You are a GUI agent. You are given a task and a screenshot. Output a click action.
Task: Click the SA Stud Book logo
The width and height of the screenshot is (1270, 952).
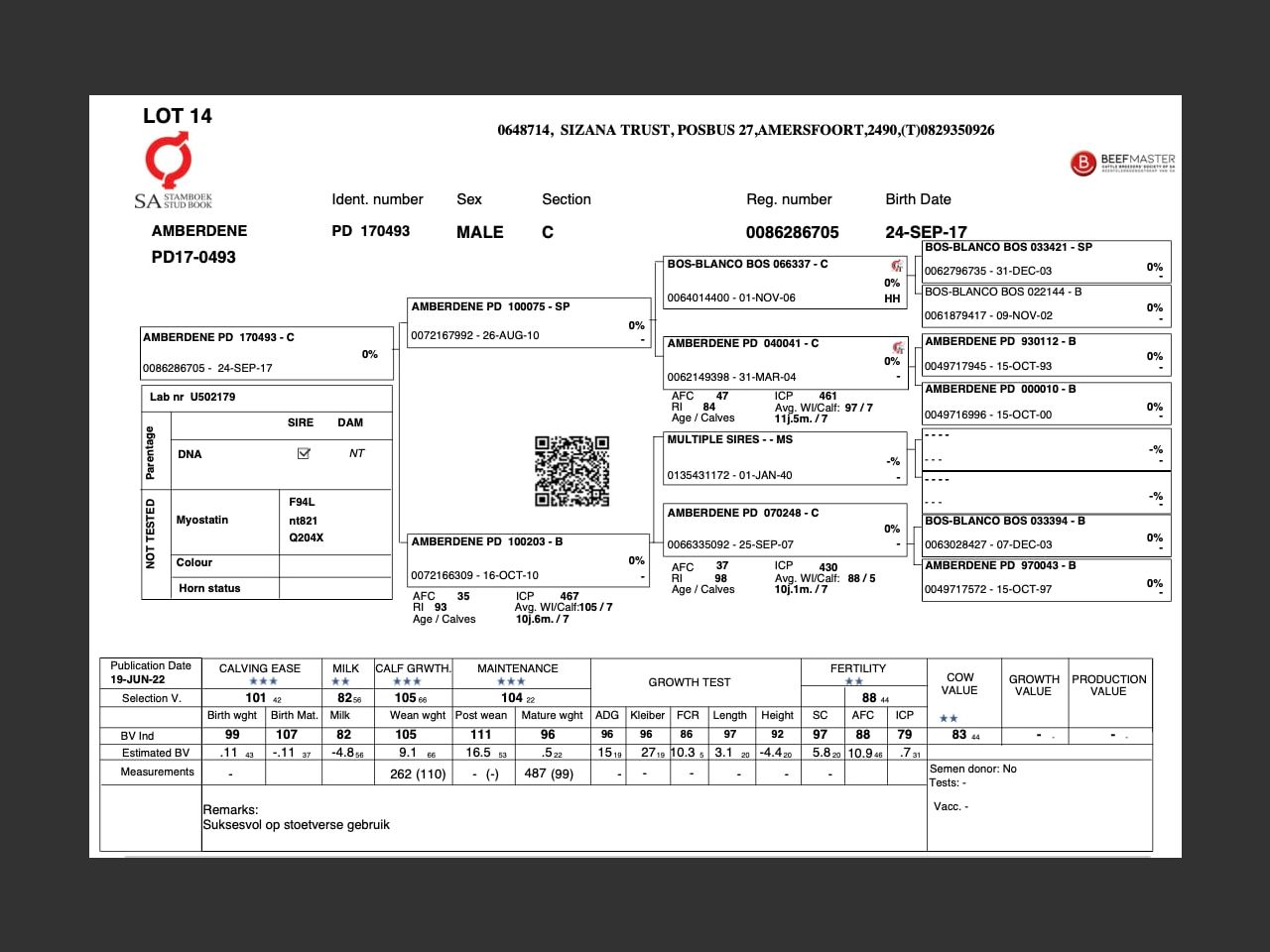click(x=173, y=173)
